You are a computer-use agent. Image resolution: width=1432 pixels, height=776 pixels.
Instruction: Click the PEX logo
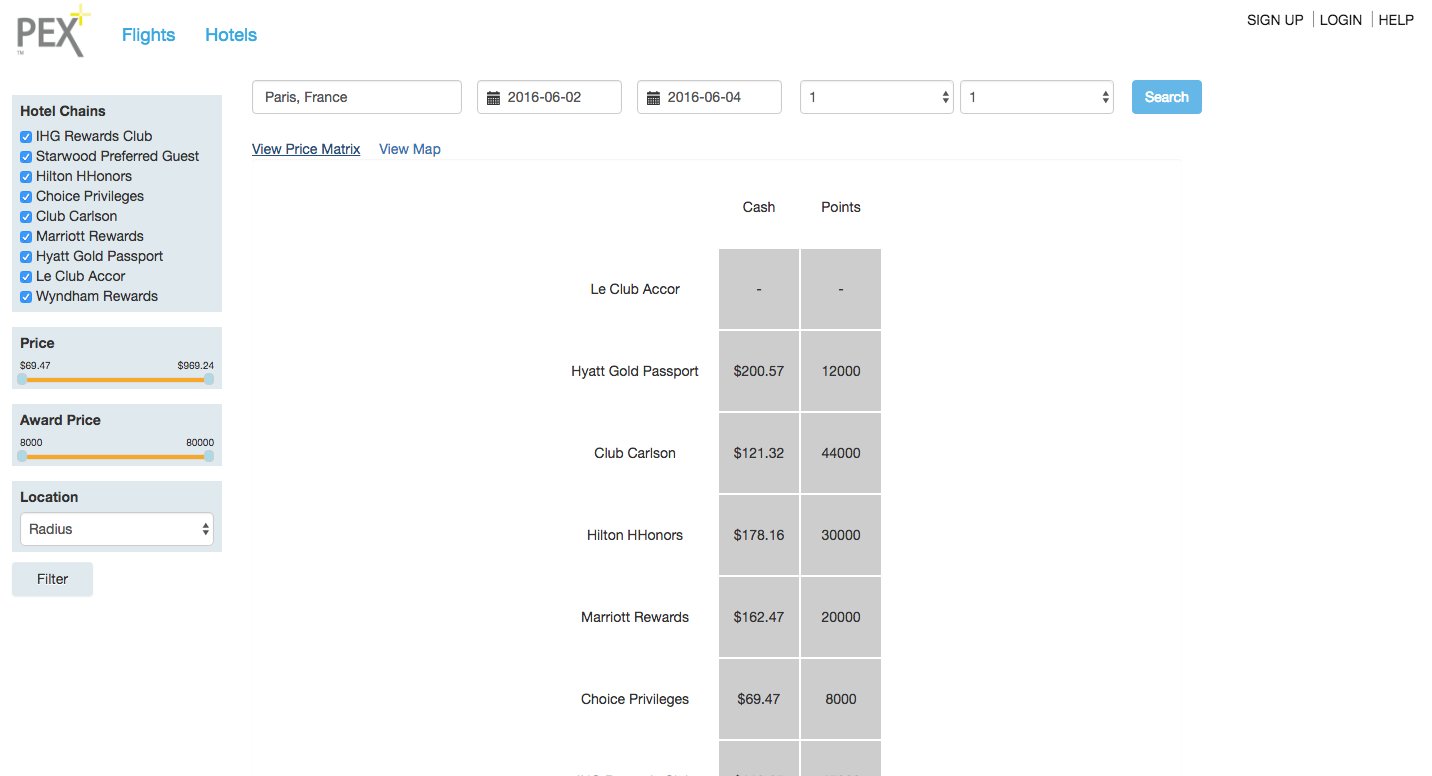pyautogui.click(x=52, y=31)
